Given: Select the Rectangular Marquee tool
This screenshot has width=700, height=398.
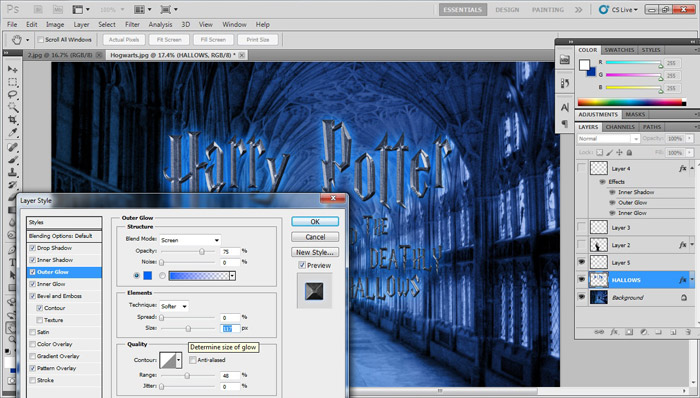Looking at the screenshot, I should pos(12,82).
